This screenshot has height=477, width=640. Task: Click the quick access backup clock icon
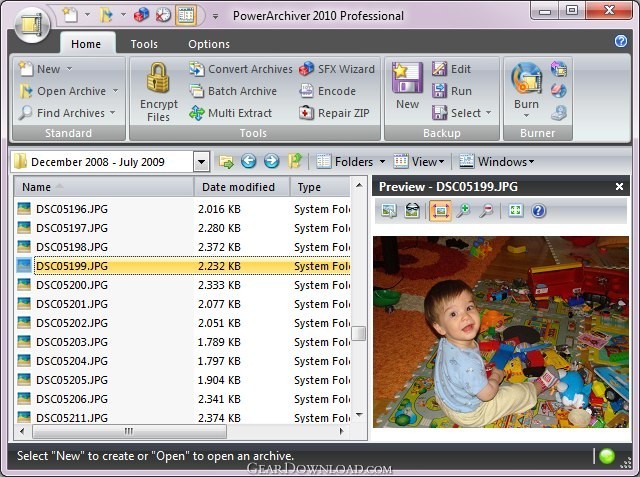point(163,15)
